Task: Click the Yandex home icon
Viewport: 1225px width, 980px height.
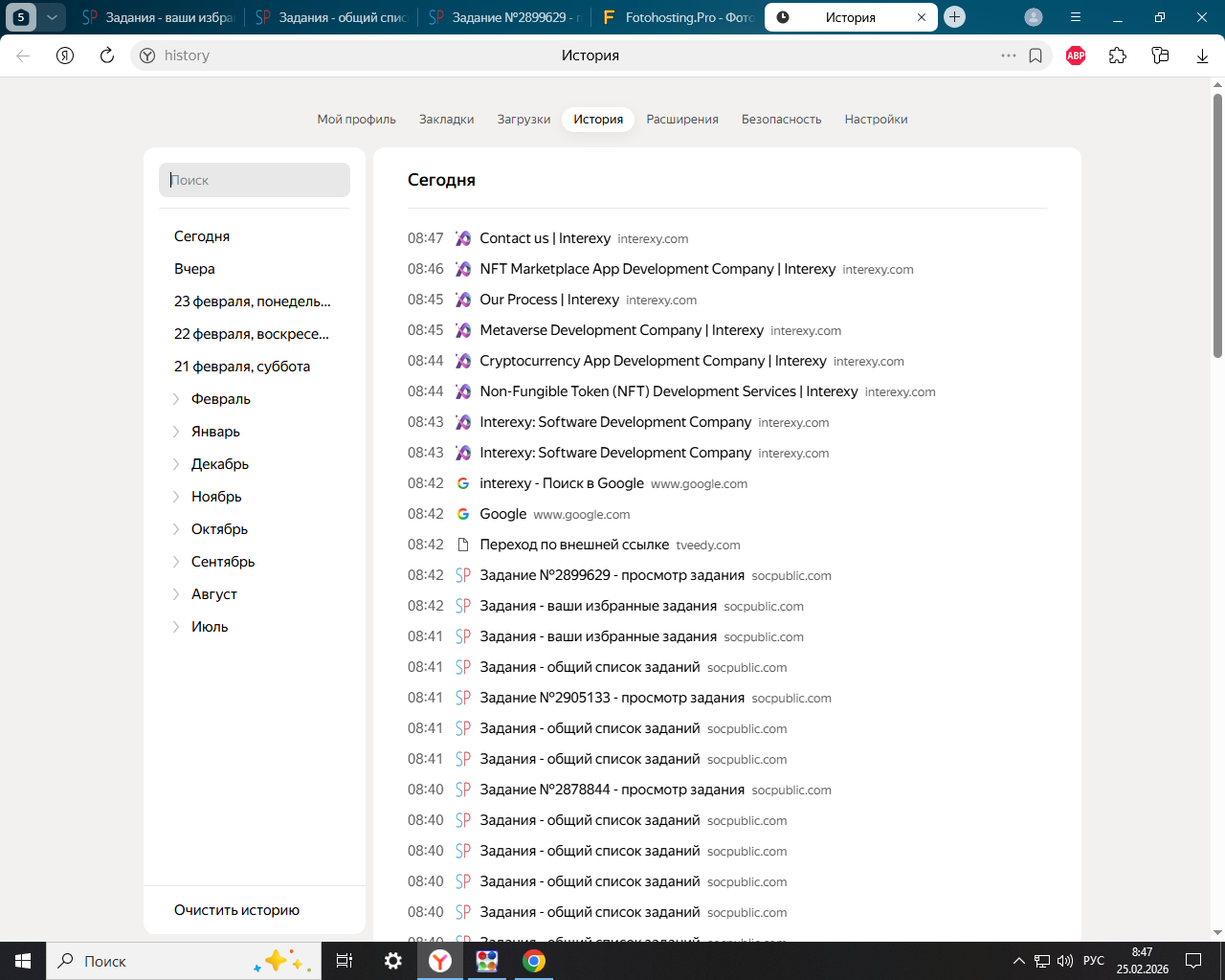Action: click(65, 56)
